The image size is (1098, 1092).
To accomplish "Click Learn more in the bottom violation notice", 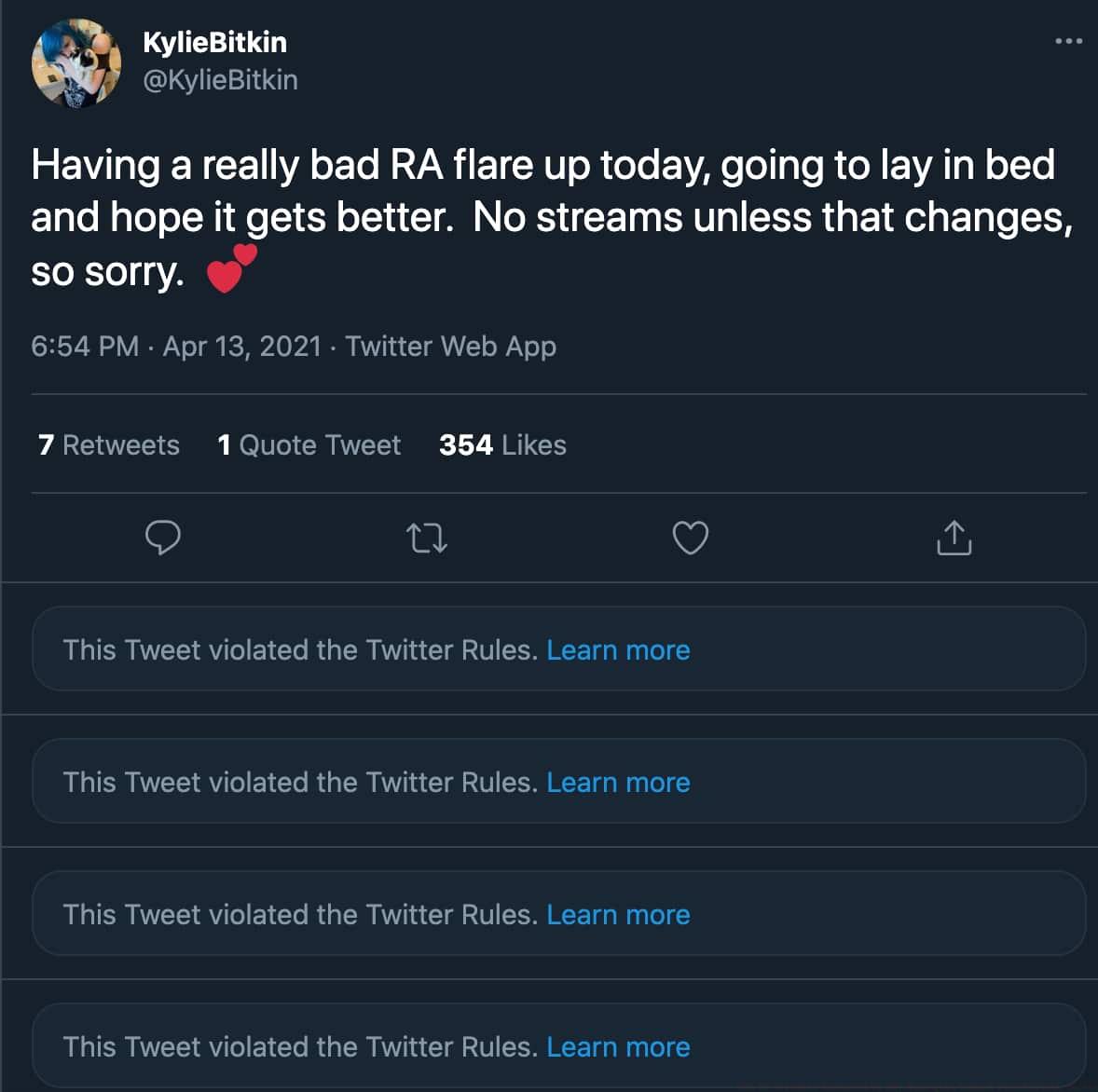I will pos(618,1046).
